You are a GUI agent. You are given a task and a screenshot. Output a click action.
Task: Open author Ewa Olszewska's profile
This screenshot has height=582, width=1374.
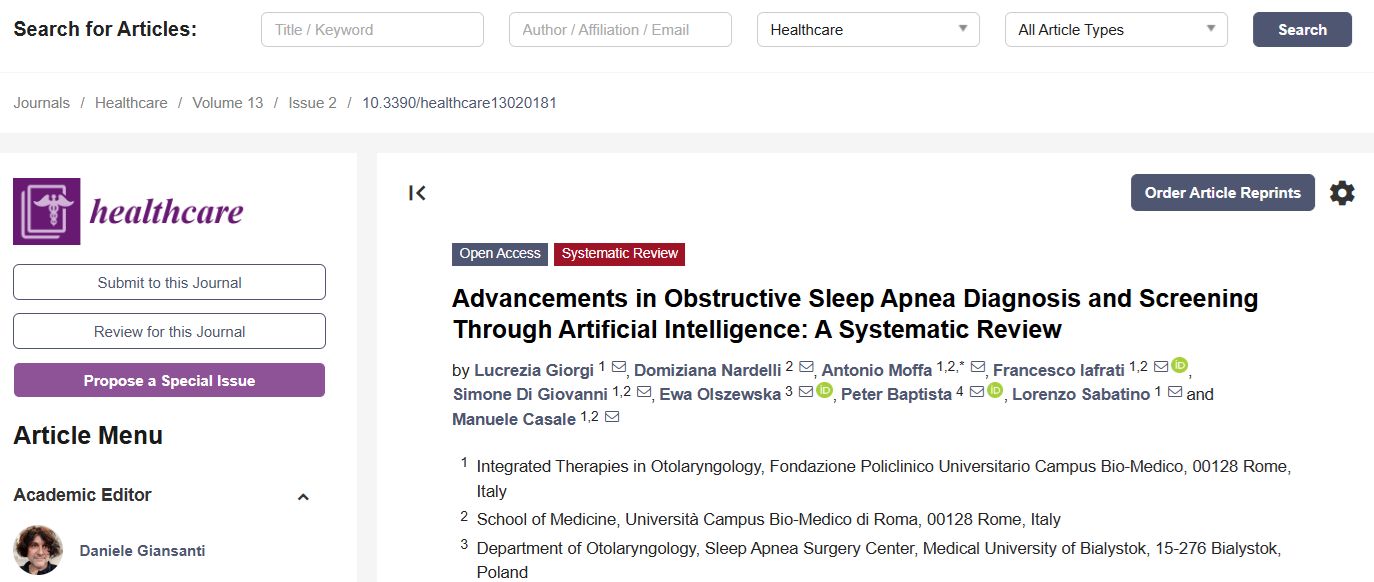[x=720, y=395]
